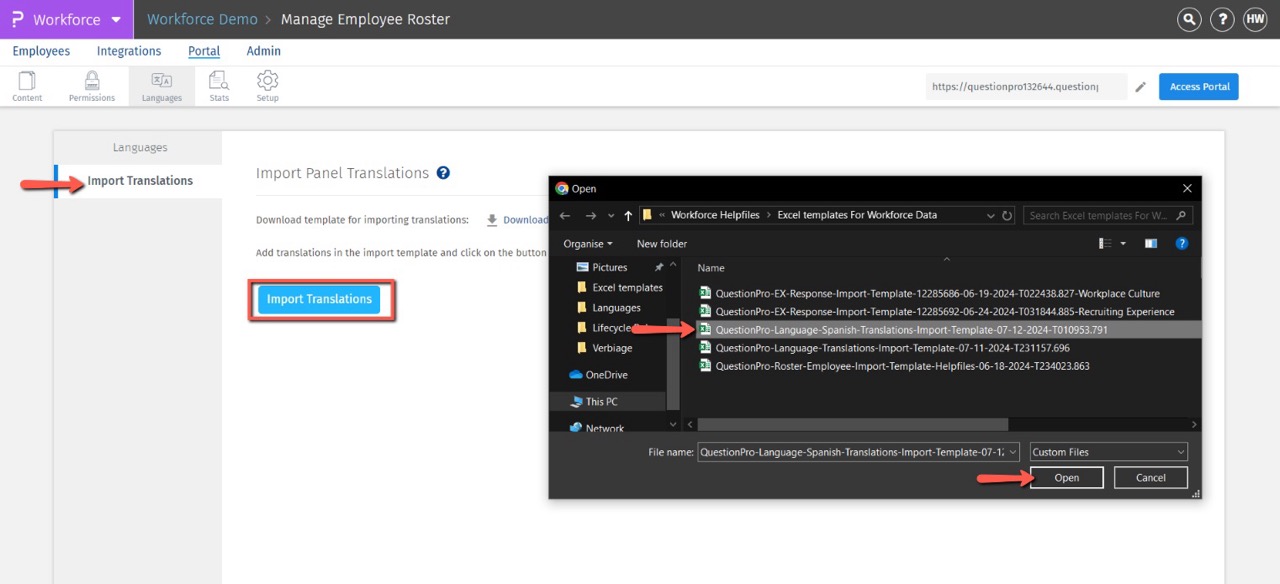This screenshot has height=584, width=1280.
Task: Select the Roster-Employee-Import-Template file
Action: click(x=901, y=366)
